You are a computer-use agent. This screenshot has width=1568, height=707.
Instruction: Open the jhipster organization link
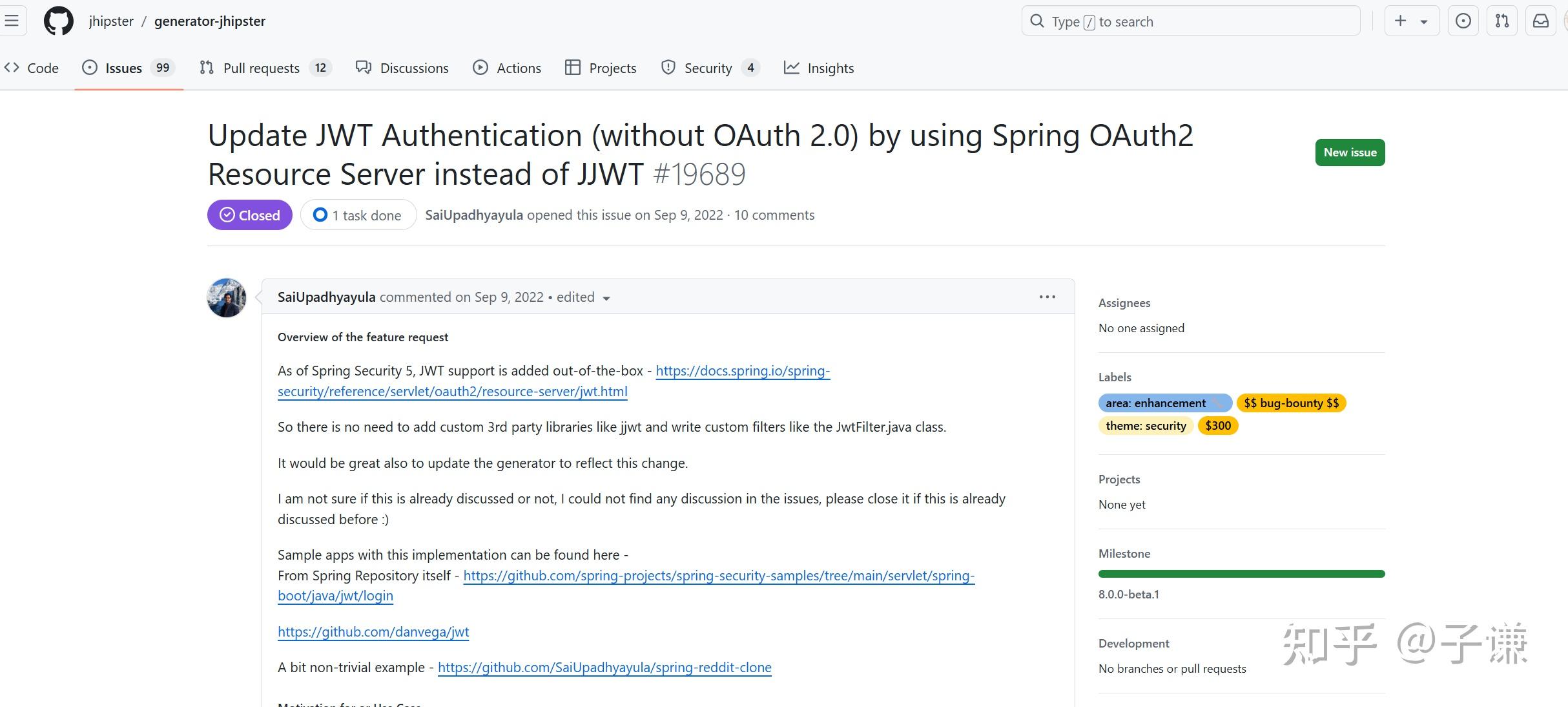click(111, 21)
